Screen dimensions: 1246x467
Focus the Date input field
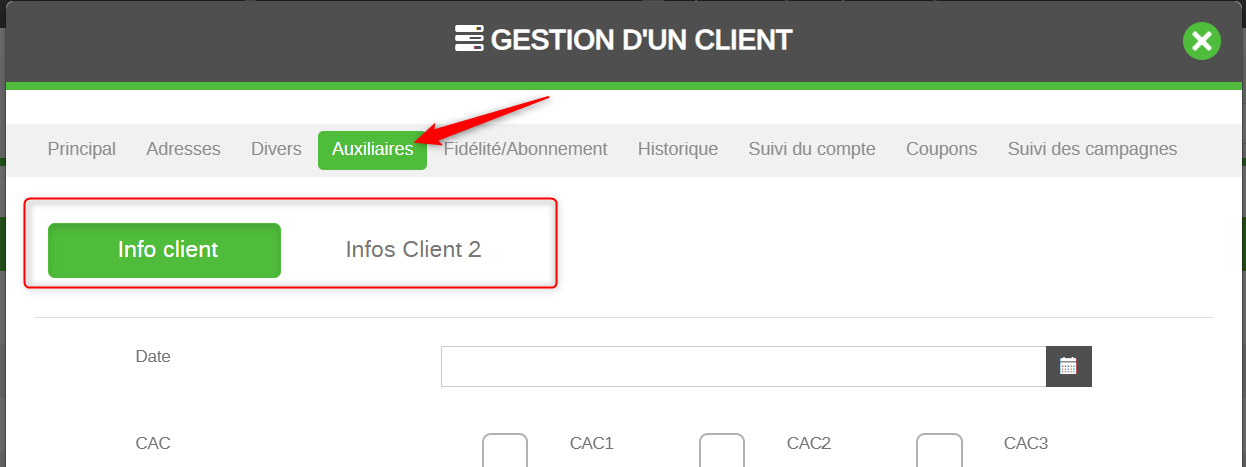(x=744, y=366)
